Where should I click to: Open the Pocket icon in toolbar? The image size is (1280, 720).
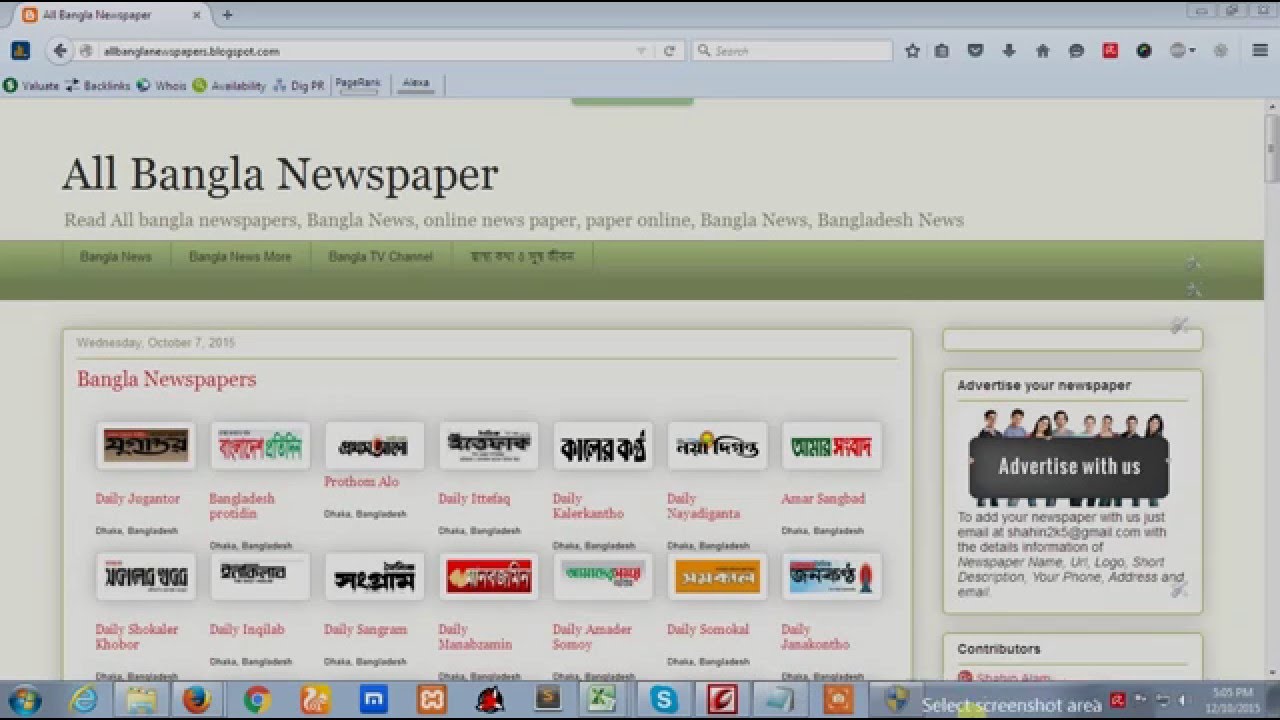pyautogui.click(x=975, y=51)
